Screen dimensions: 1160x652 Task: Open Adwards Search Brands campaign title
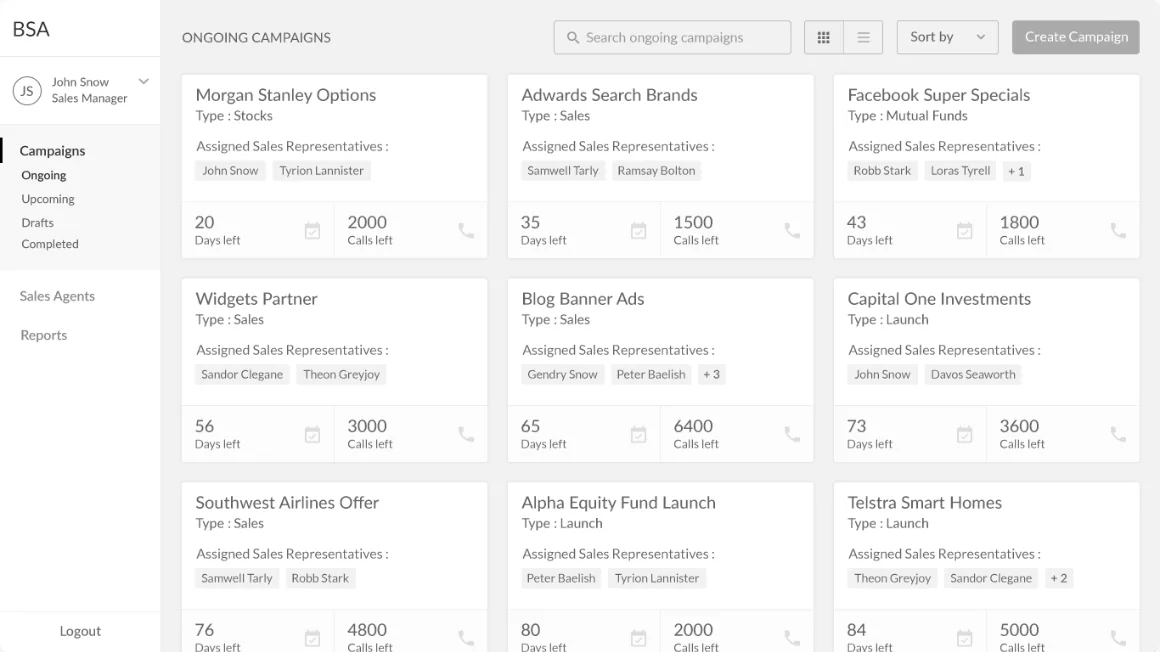coord(610,95)
